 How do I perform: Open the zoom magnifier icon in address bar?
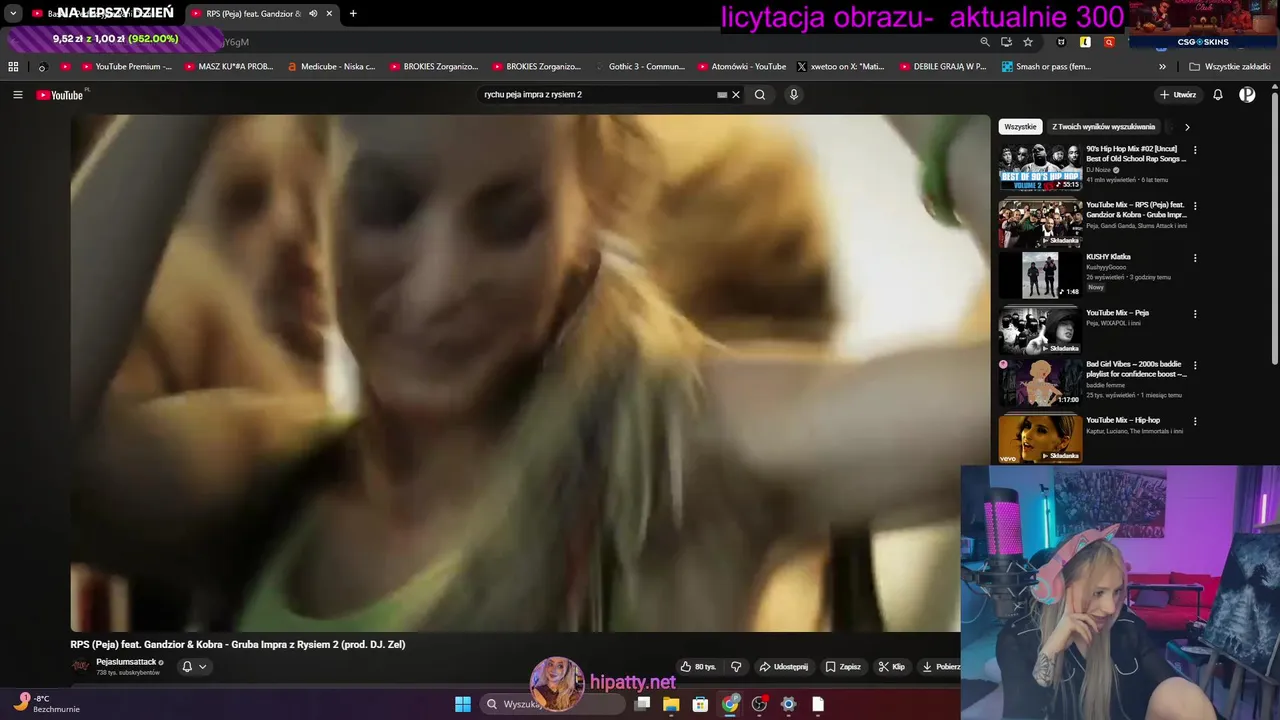pos(985,42)
